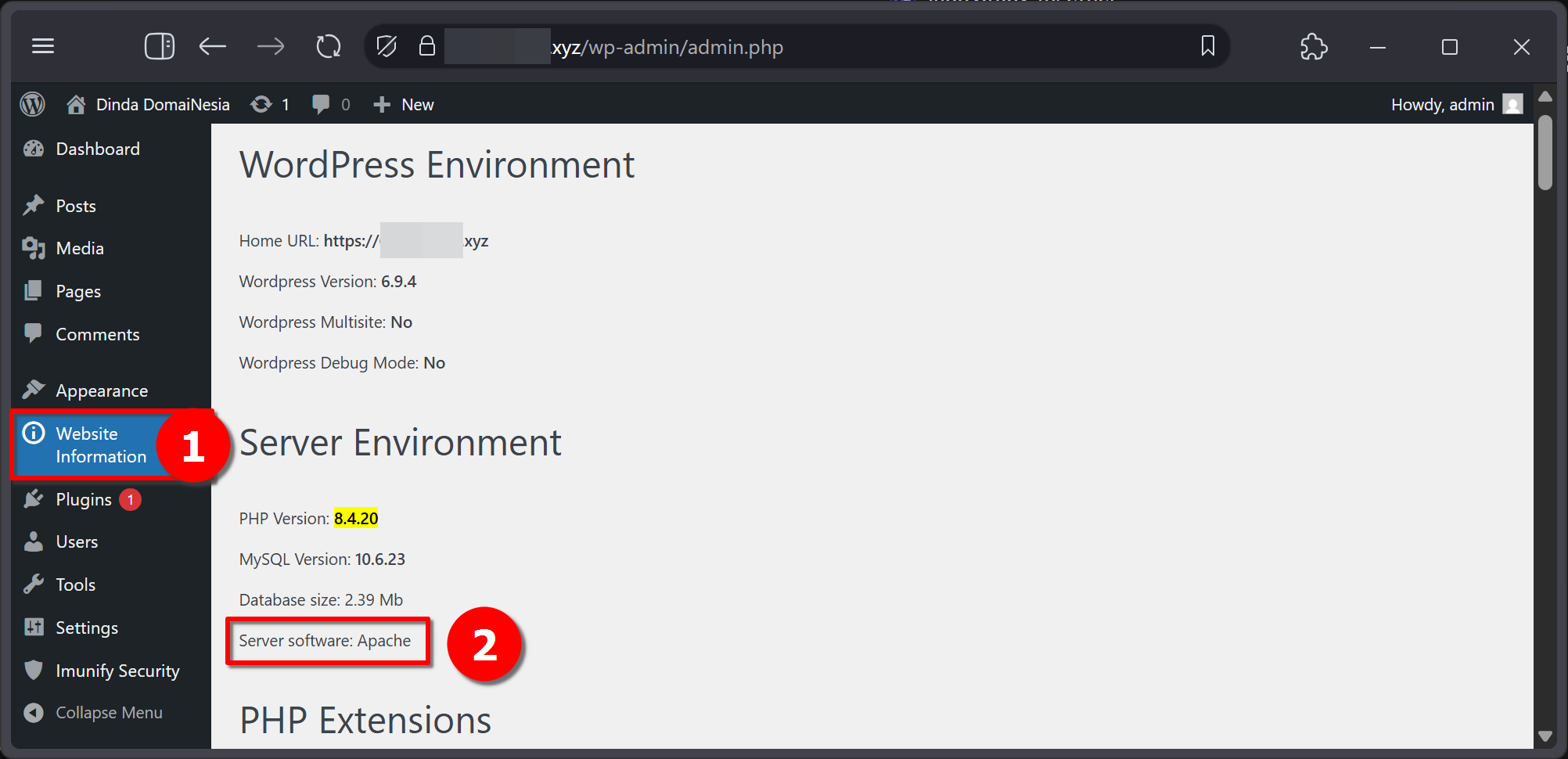Open the Appearance menu item
The width and height of the screenshot is (1568, 759).
[102, 390]
